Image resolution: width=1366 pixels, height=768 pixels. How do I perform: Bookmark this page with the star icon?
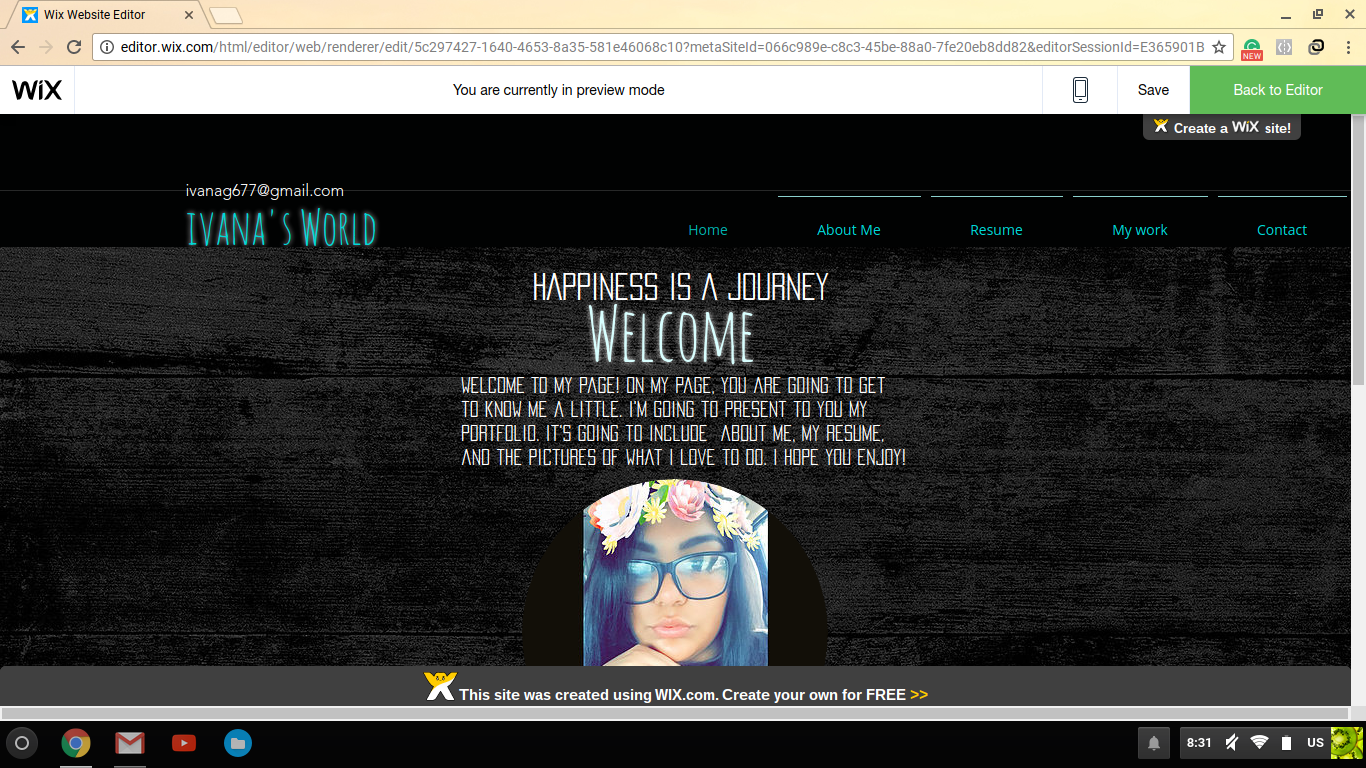click(1218, 47)
